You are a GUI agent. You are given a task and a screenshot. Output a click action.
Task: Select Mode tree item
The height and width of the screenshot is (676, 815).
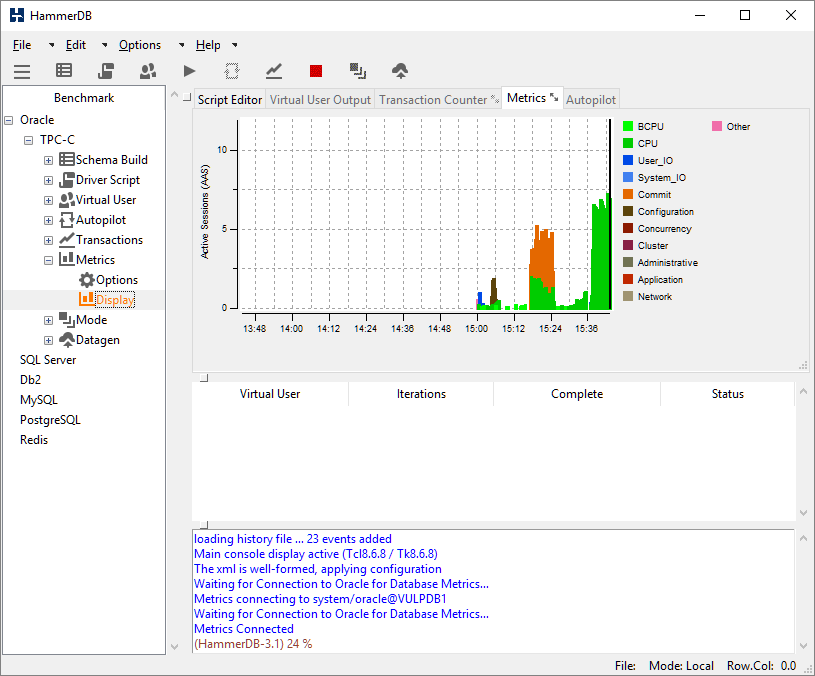coord(91,320)
